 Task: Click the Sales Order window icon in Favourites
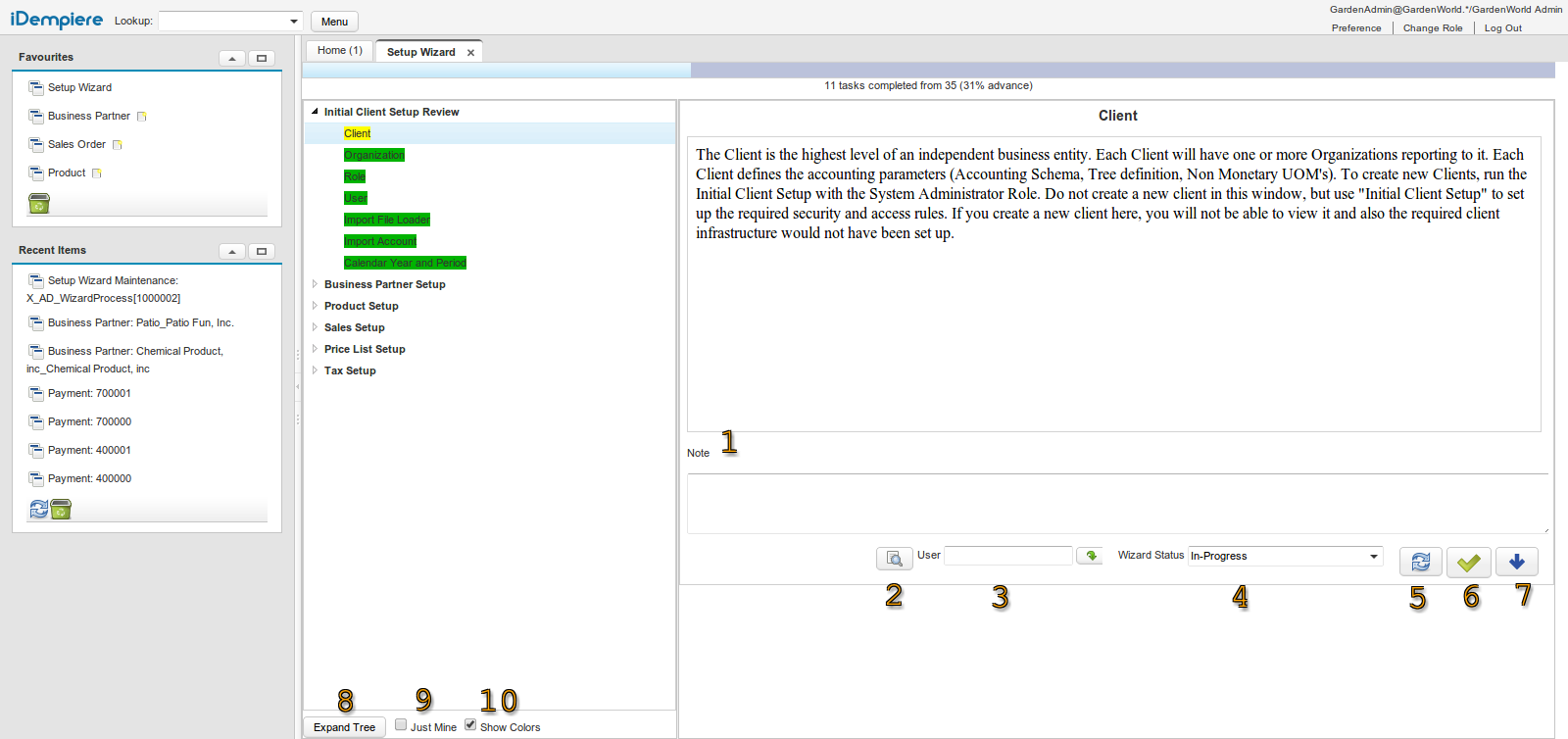[35, 145]
